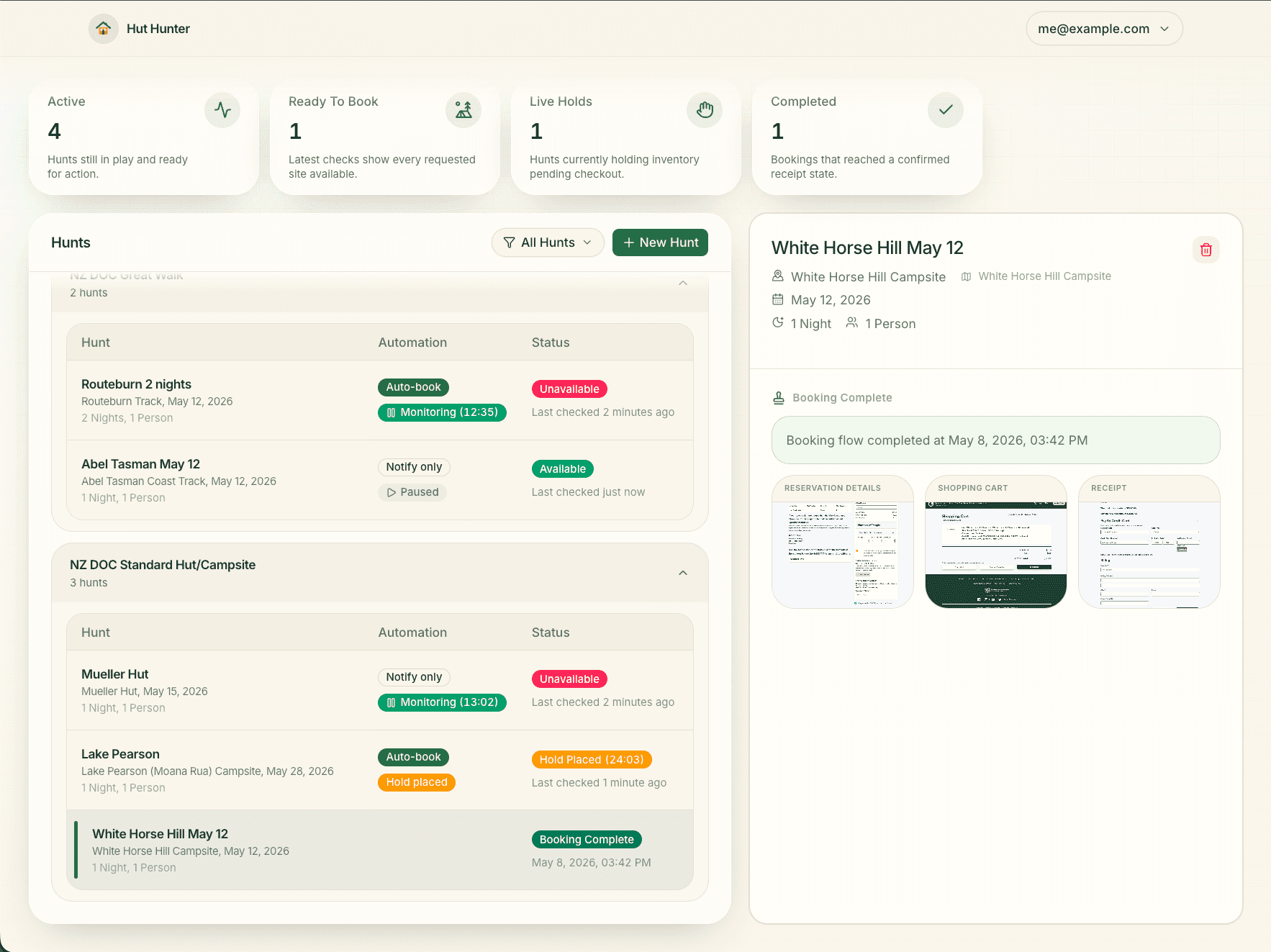The image size is (1271, 952).
Task: Select the Lake Pearson hunt row
Action: tap(380, 770)
